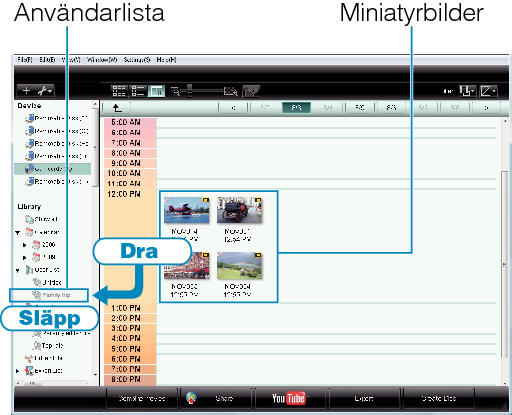Viewport: 512px width, 415px height.
Task: Click the YouTube upload button
Action: [290, 398]
